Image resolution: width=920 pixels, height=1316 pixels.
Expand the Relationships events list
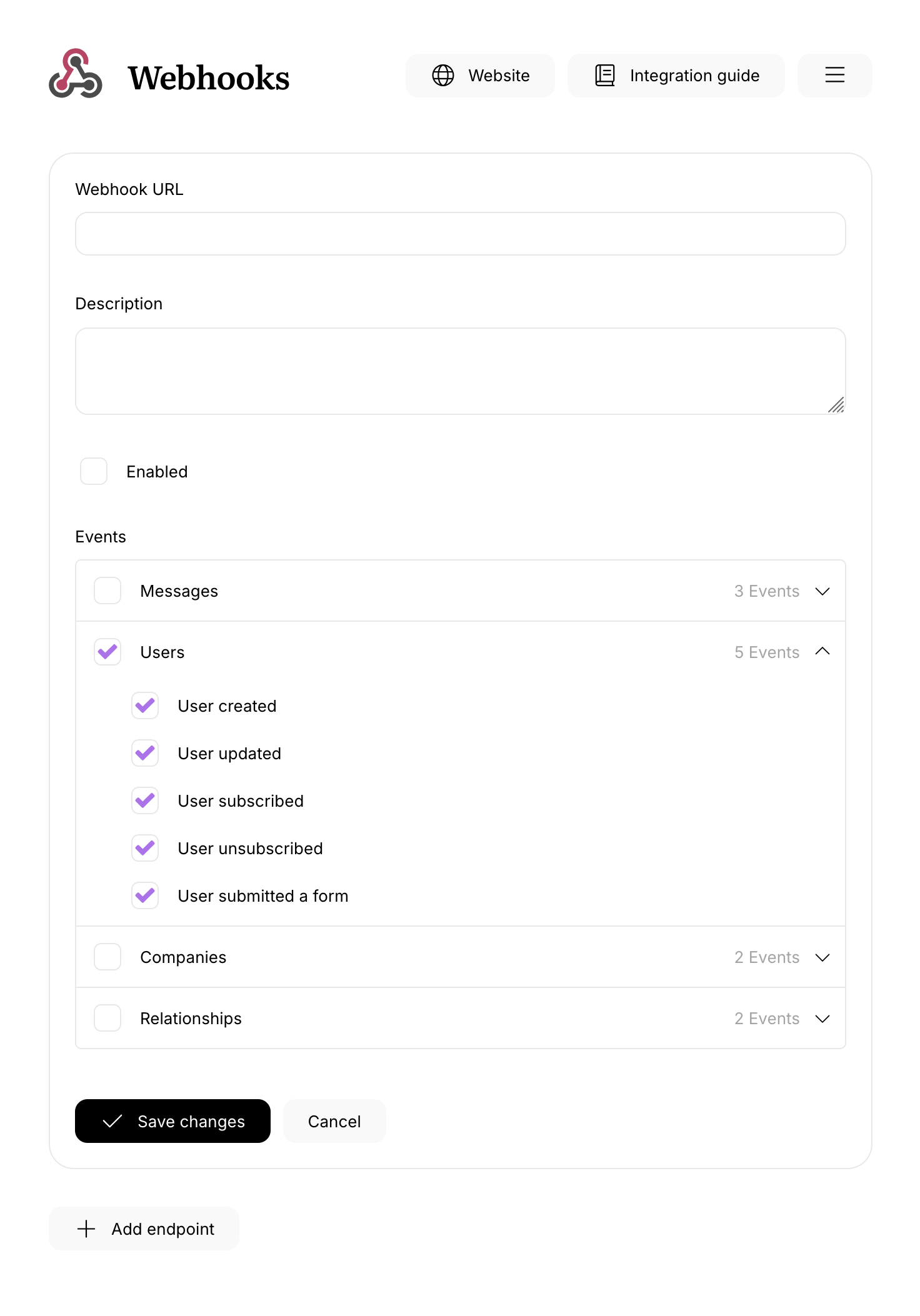[822, 1019]
